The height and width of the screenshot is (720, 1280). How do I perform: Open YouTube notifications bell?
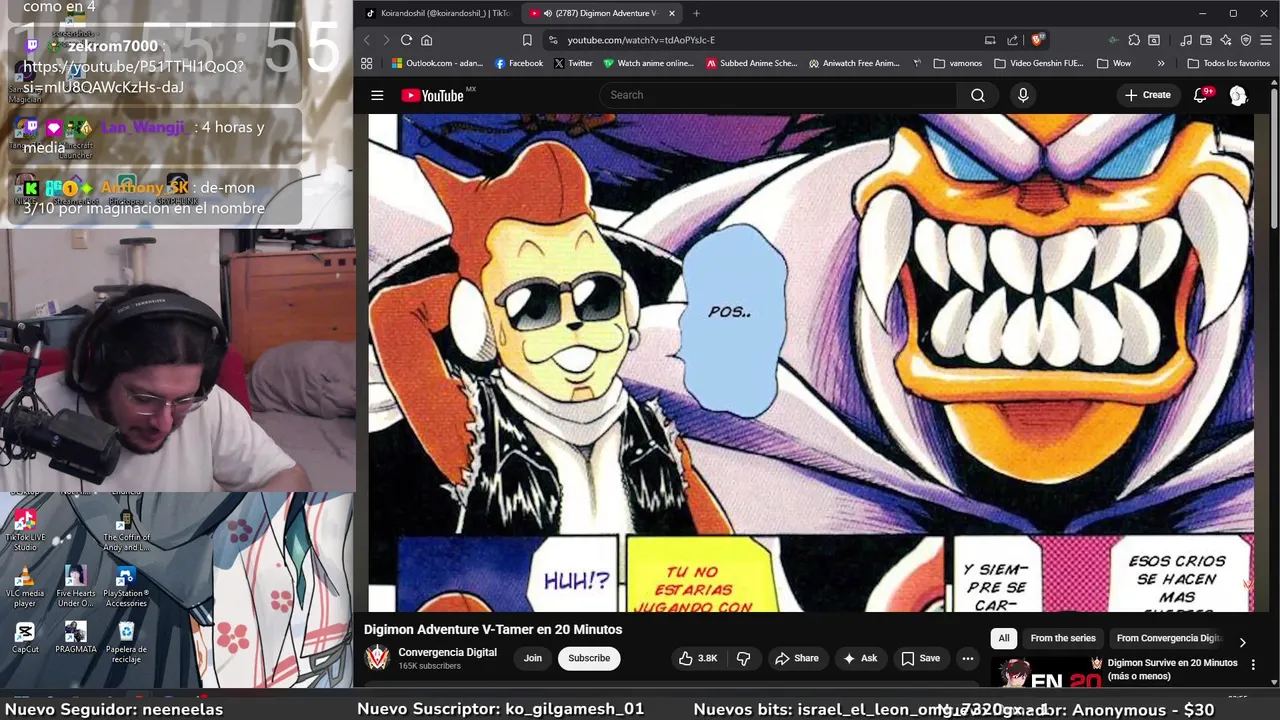point(1200,95)
